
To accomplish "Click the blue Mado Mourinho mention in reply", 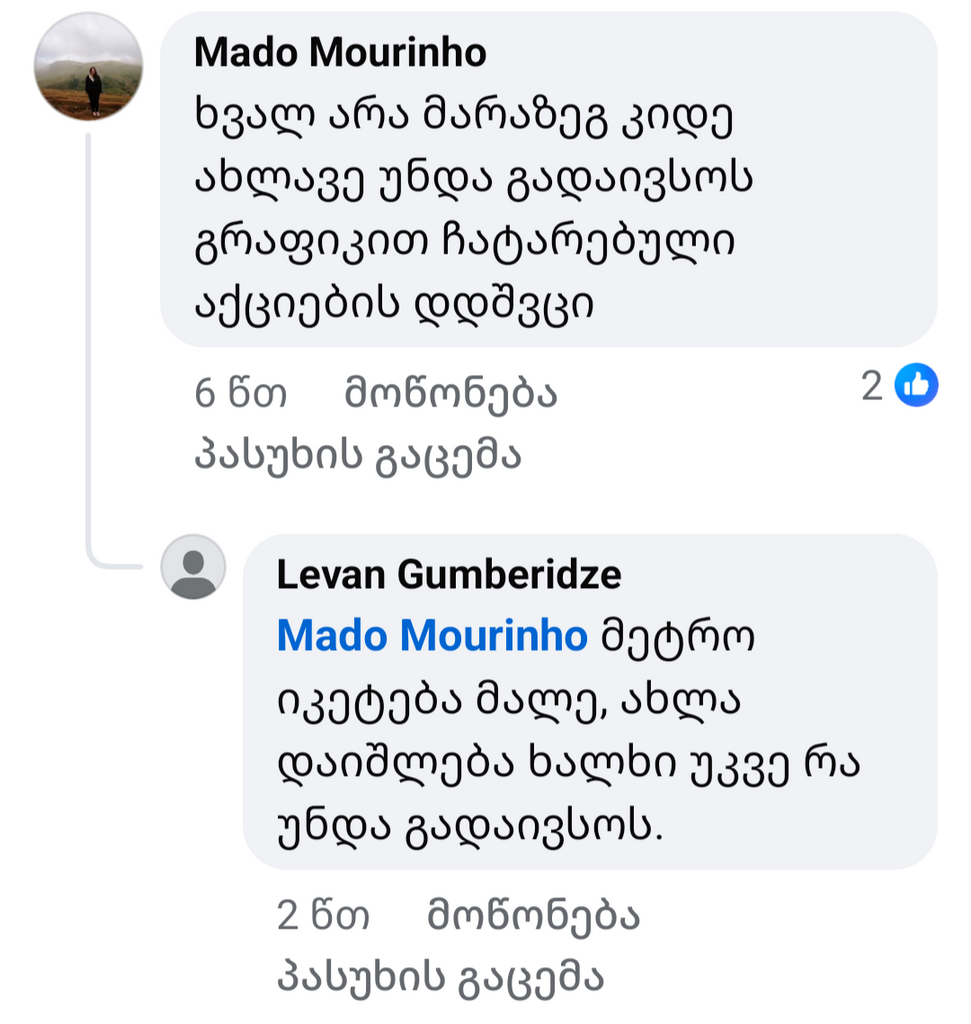I will point(432,636).
